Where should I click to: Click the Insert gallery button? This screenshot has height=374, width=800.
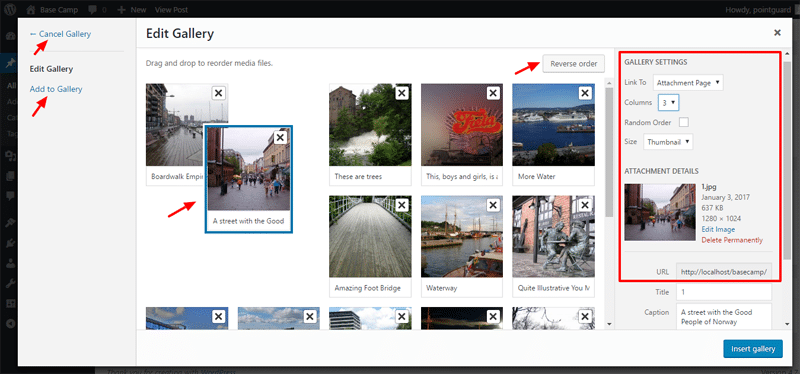pyautogui.click(x=753, y=349)
